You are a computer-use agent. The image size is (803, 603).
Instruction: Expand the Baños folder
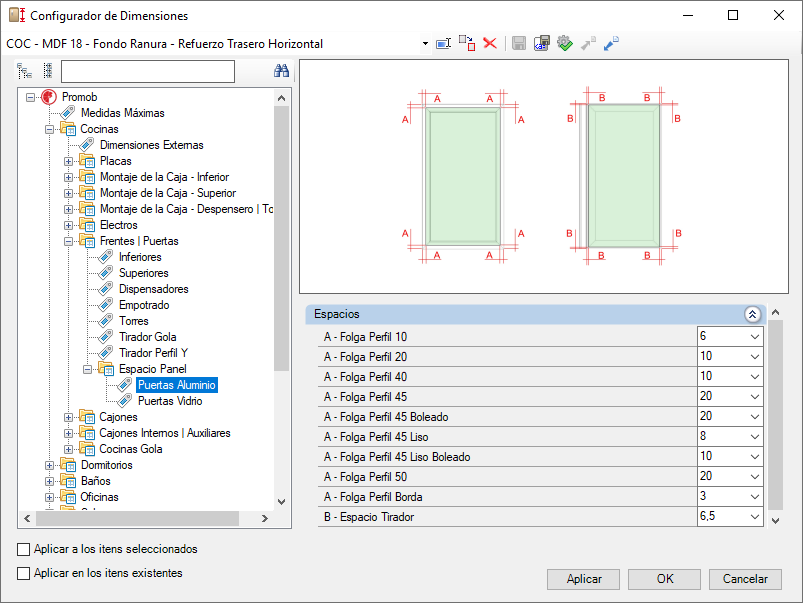coord(50,481)
